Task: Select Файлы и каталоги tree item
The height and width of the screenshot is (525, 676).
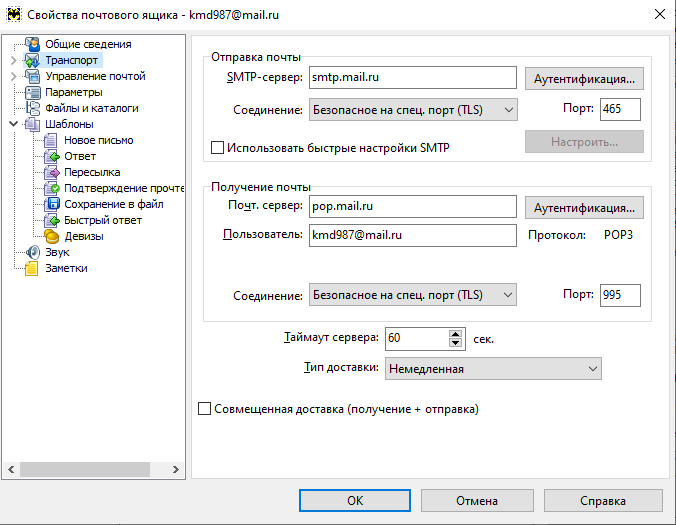Action: tap(92, 108)
